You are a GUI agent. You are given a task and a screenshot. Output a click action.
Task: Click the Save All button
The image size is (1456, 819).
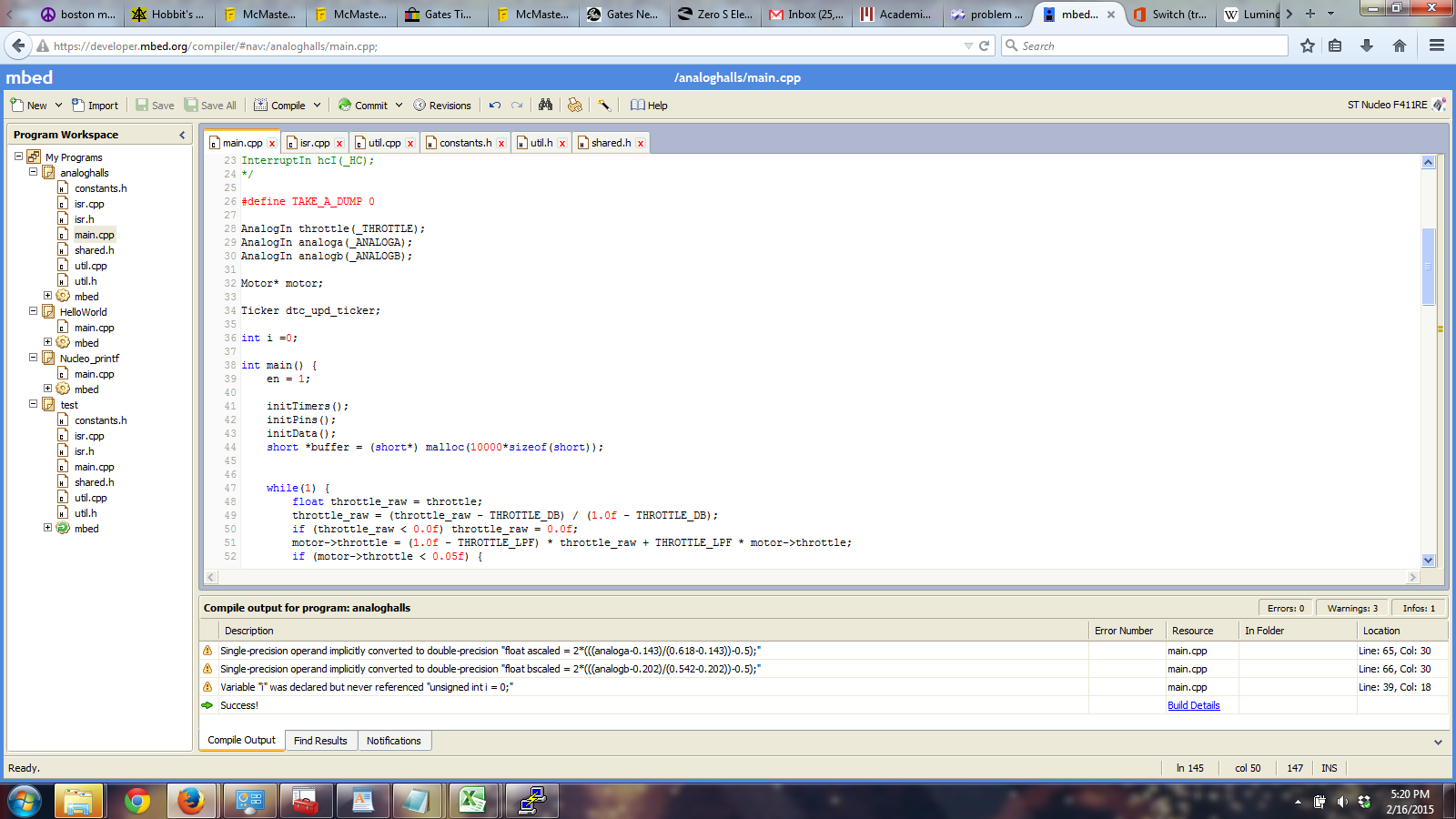tap(210, 106)
